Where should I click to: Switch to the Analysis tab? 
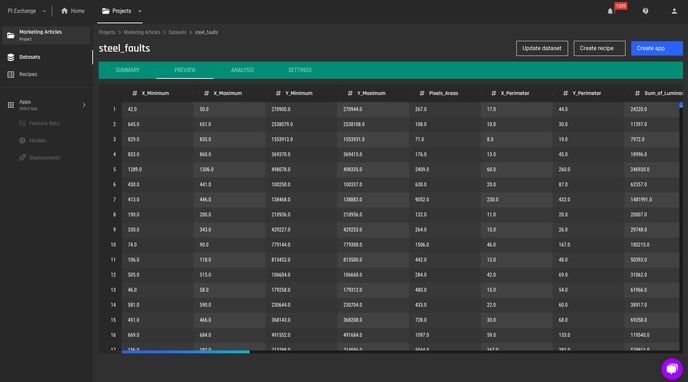click(242, 70)
